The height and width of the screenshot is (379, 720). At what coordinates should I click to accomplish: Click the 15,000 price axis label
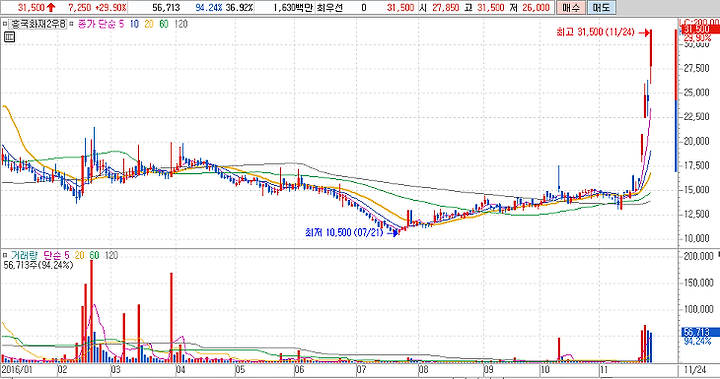(x=697, y=190)
